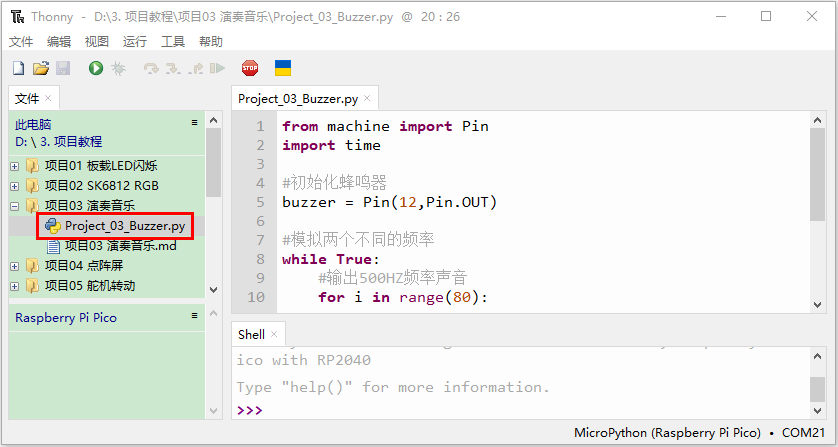Close the Project_03_Buzzer.py editor tab

[367, 98]
